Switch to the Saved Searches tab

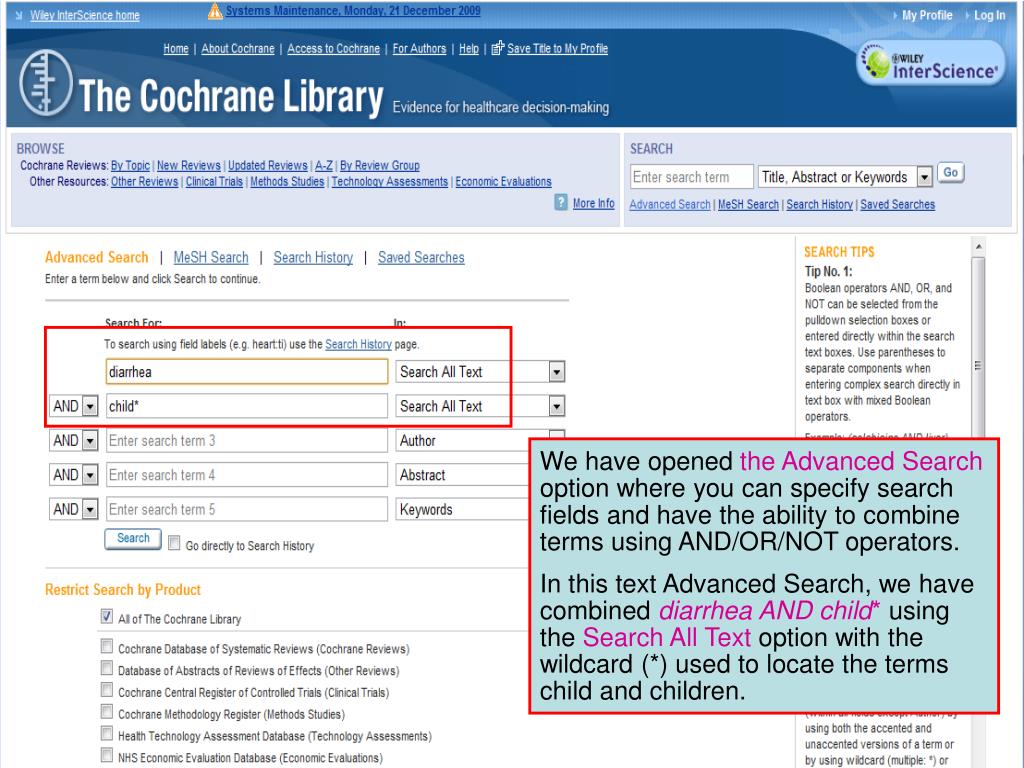tap(421, 257)
